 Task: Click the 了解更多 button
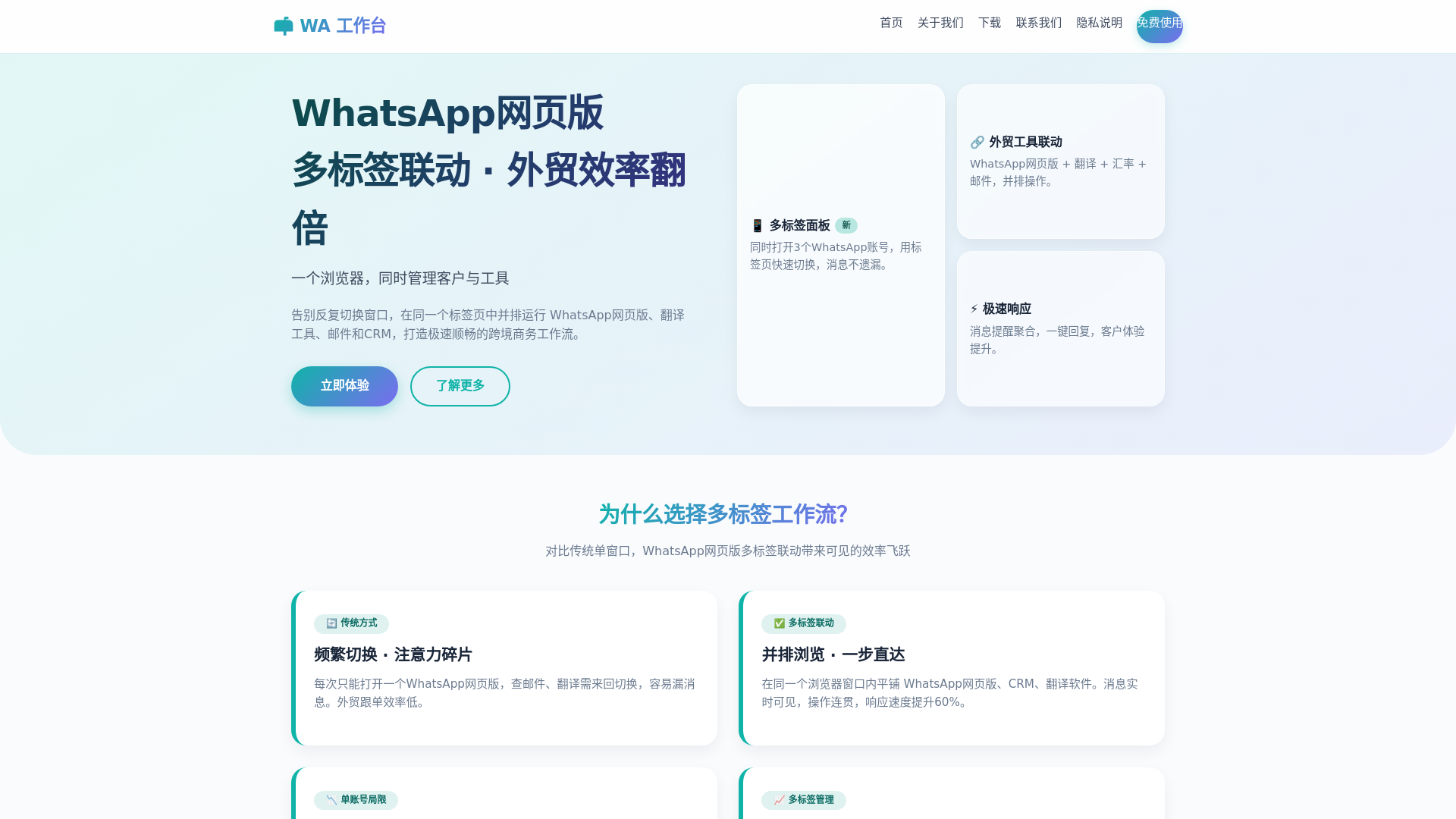460,386
